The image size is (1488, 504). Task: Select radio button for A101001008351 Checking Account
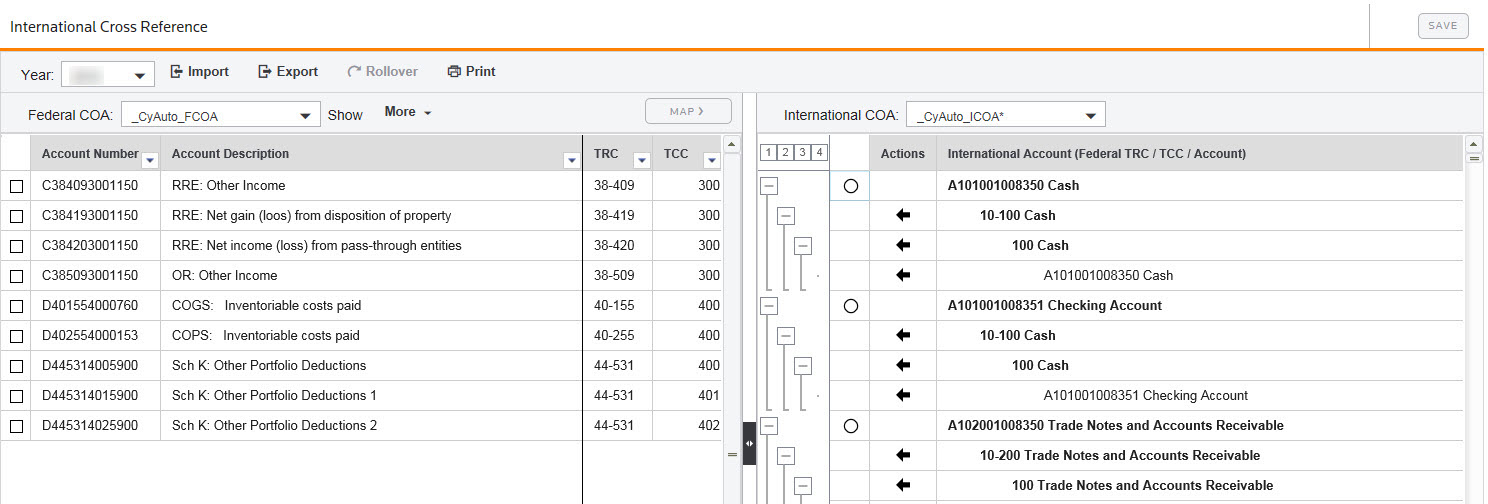pyautogui.click(x=851, y=306)
